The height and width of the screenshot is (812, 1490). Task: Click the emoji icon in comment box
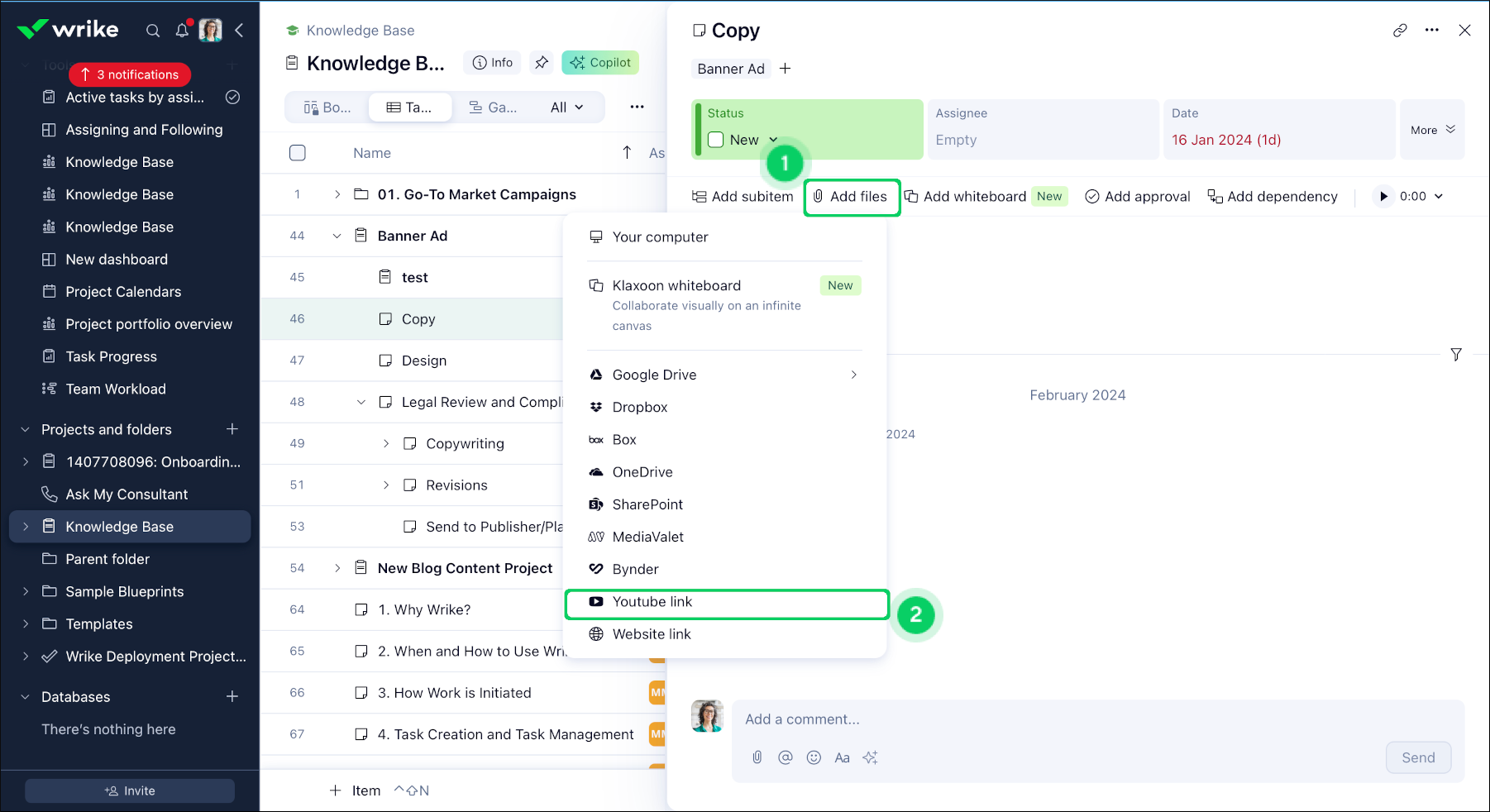[814, 757]
